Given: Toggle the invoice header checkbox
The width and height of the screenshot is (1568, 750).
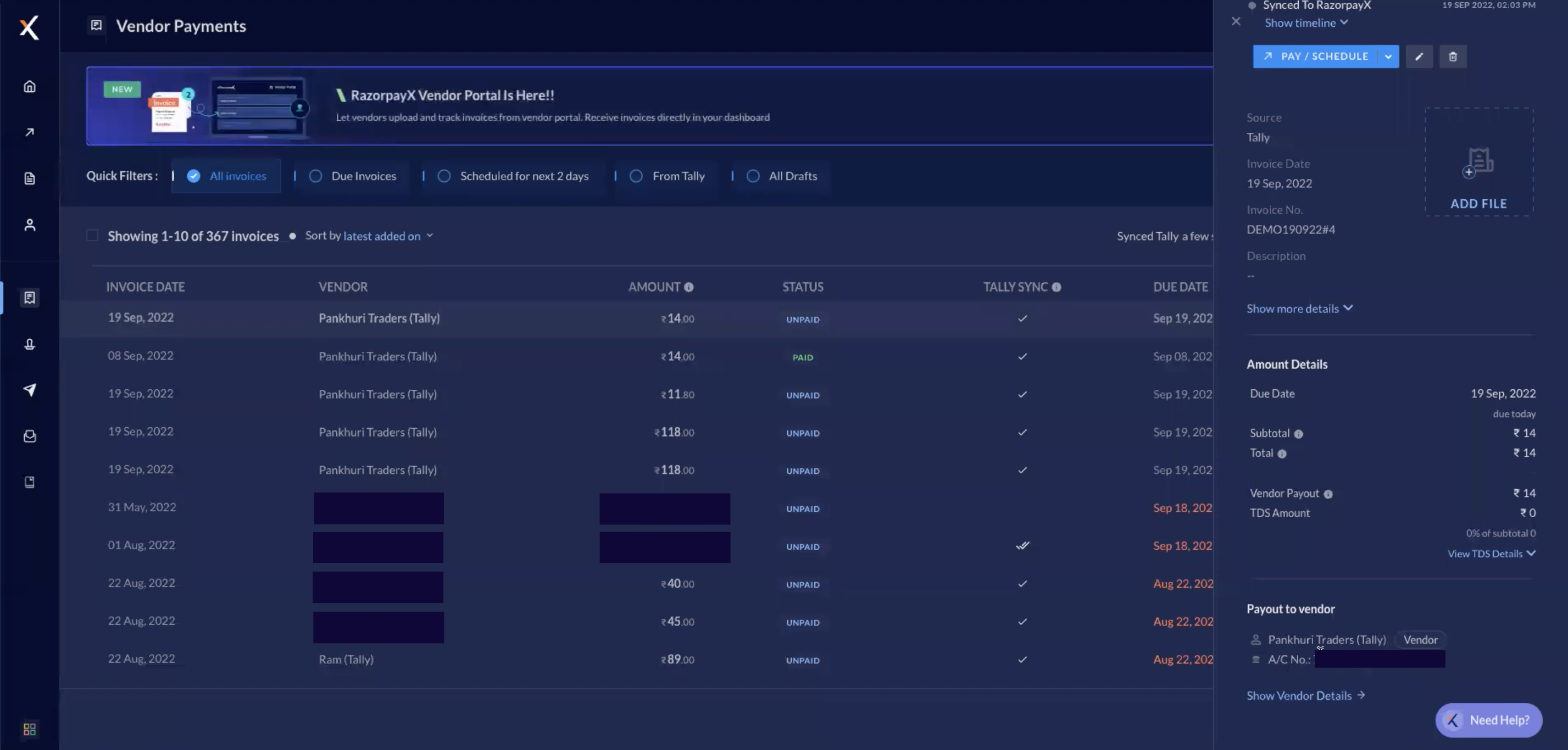Looking at the screenshot, I should tap(91, 235).
